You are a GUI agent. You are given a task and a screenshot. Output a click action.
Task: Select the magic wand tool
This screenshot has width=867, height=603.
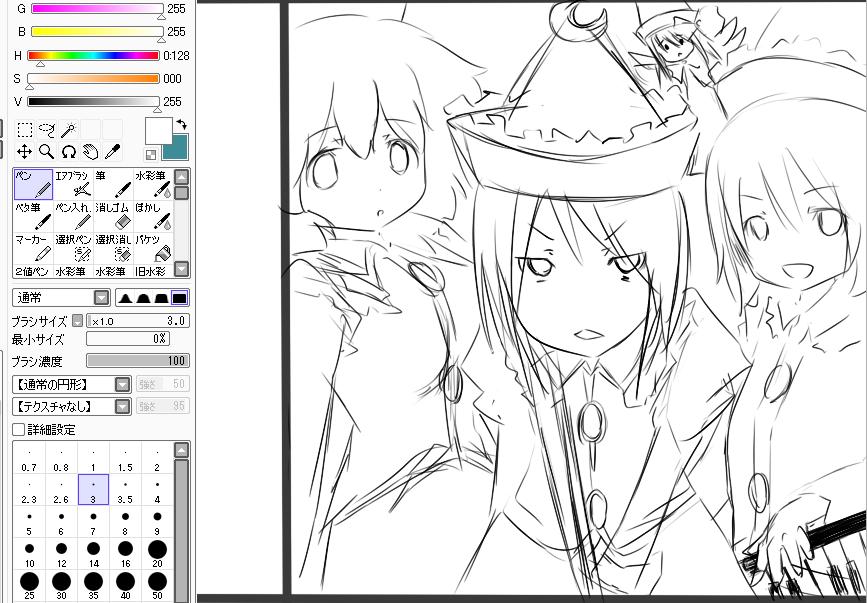tap(69, 130)
